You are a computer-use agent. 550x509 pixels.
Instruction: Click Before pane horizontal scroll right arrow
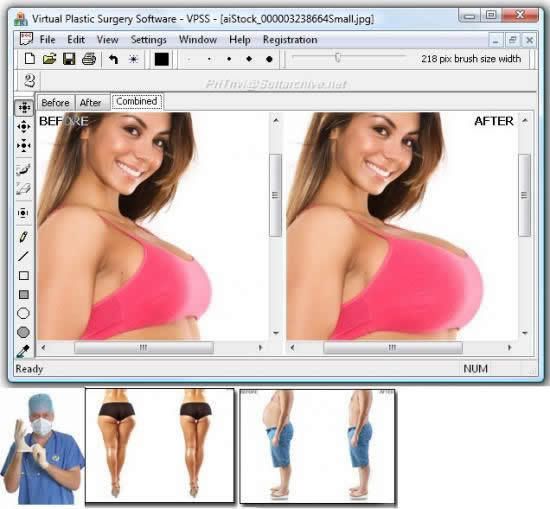(260, 348)
